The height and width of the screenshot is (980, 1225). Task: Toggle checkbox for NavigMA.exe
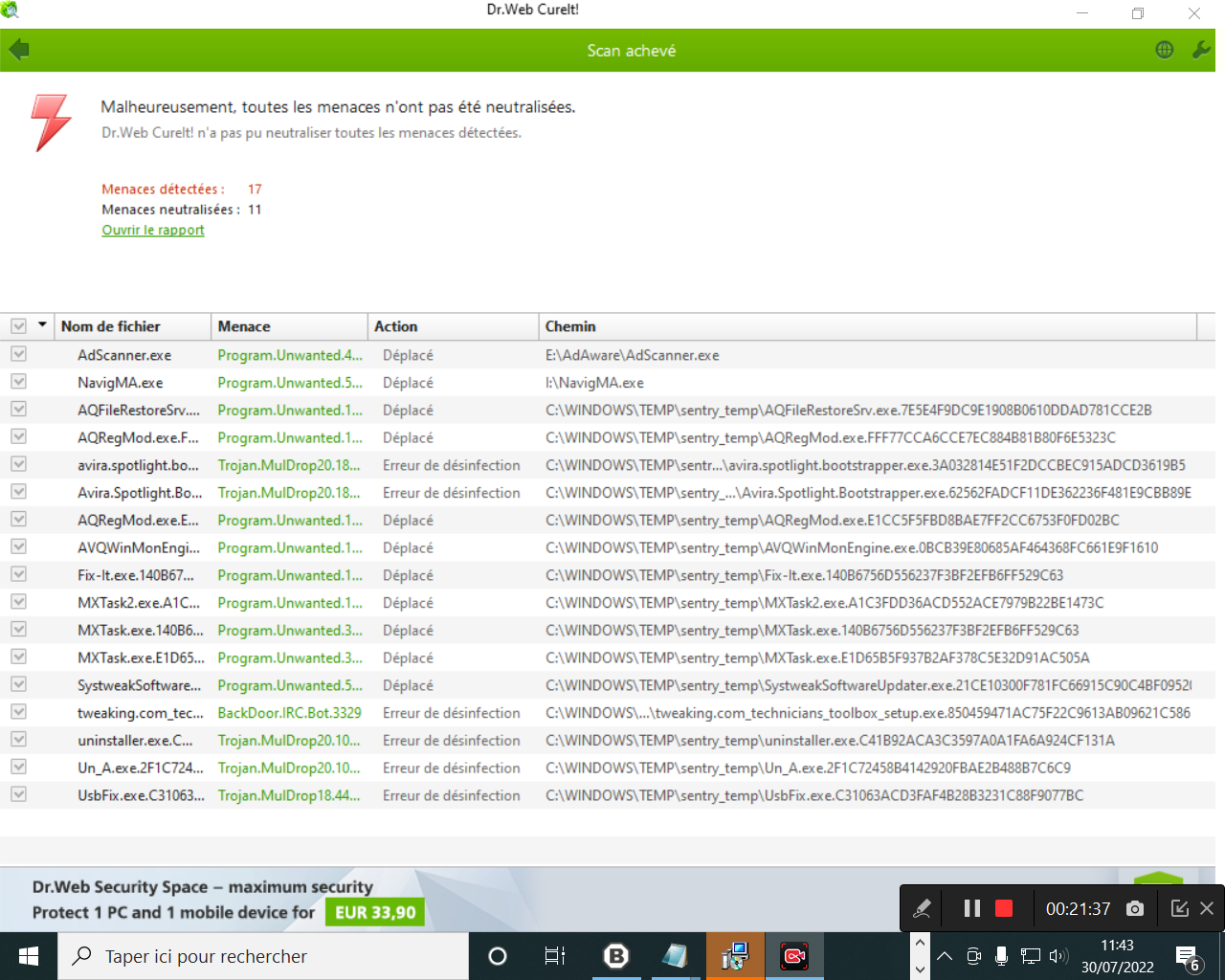[x=18, y=382]
